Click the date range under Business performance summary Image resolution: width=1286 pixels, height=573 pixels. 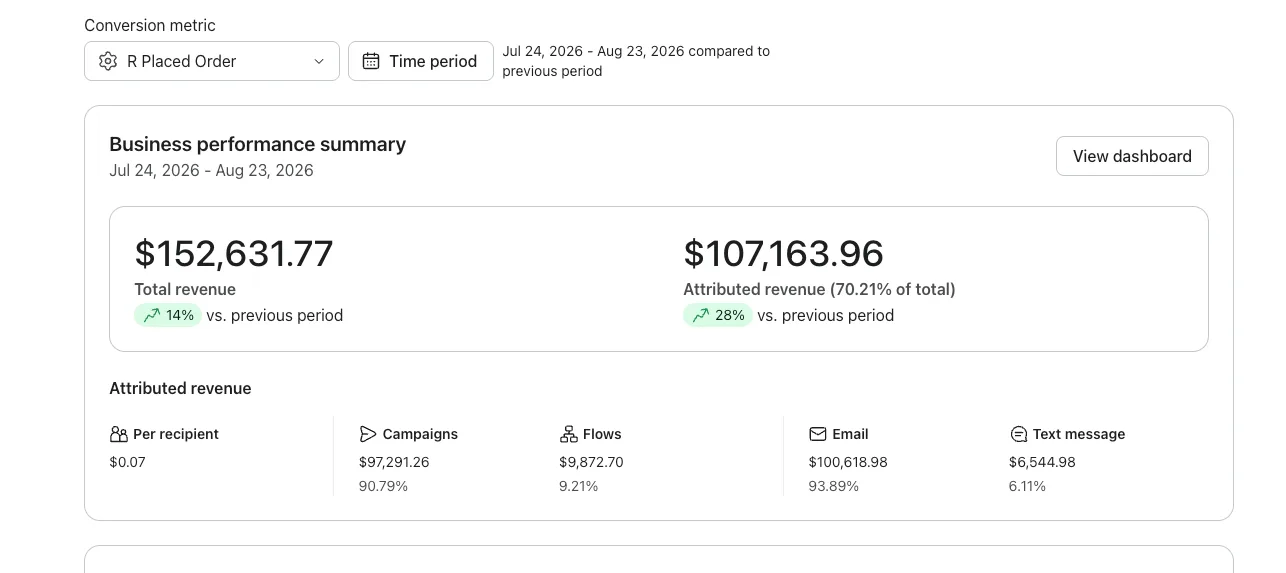point(211,170)
